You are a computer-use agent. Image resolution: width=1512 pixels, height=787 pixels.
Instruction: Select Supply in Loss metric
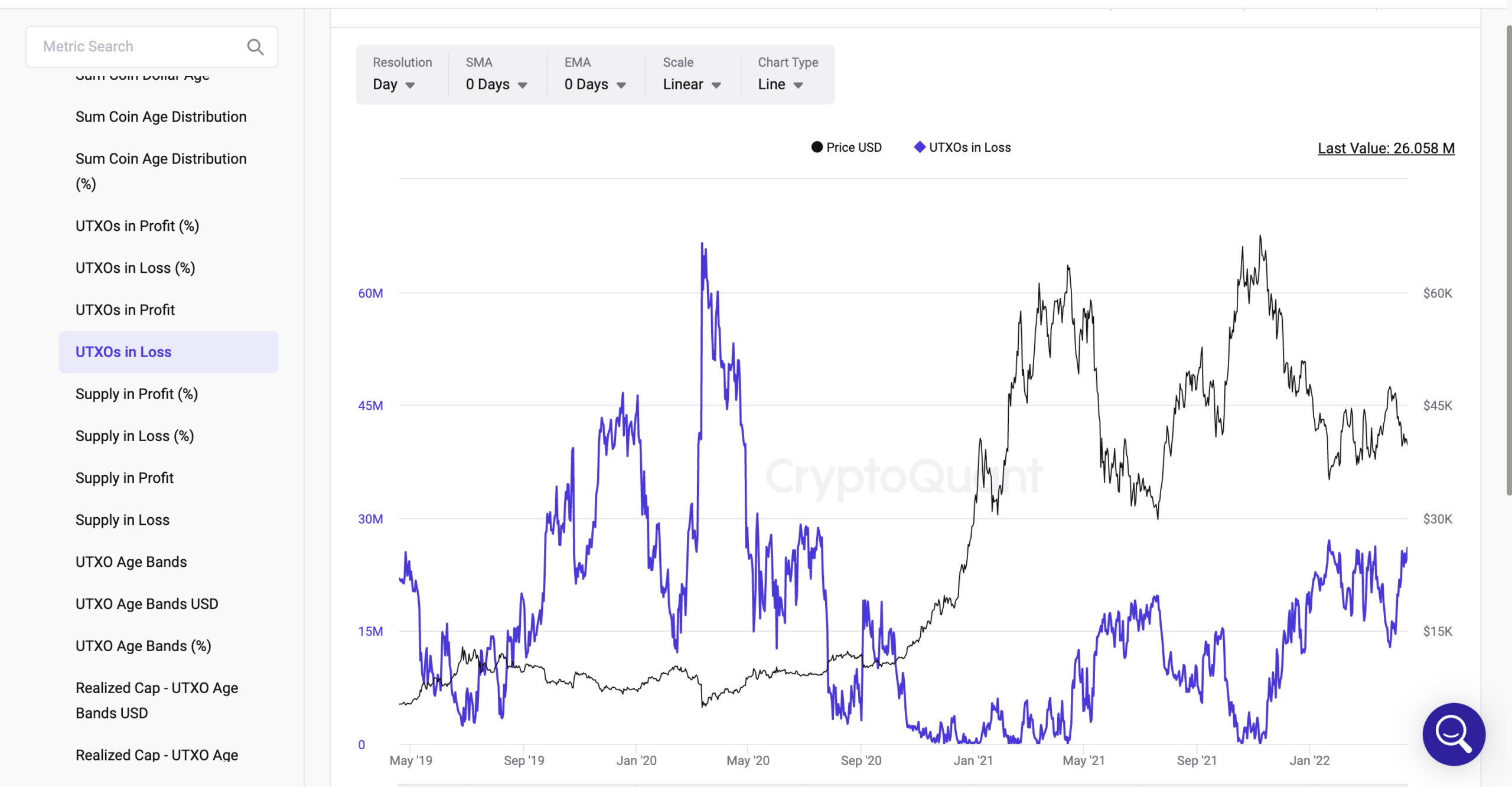tap(122, 520)
